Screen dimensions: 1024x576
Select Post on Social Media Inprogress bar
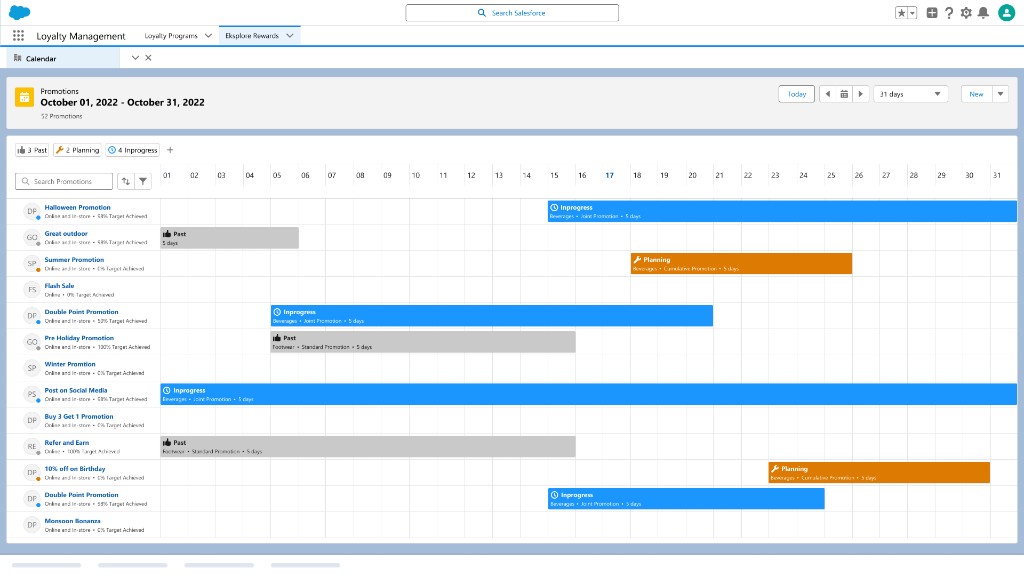(x=588, y=394)
